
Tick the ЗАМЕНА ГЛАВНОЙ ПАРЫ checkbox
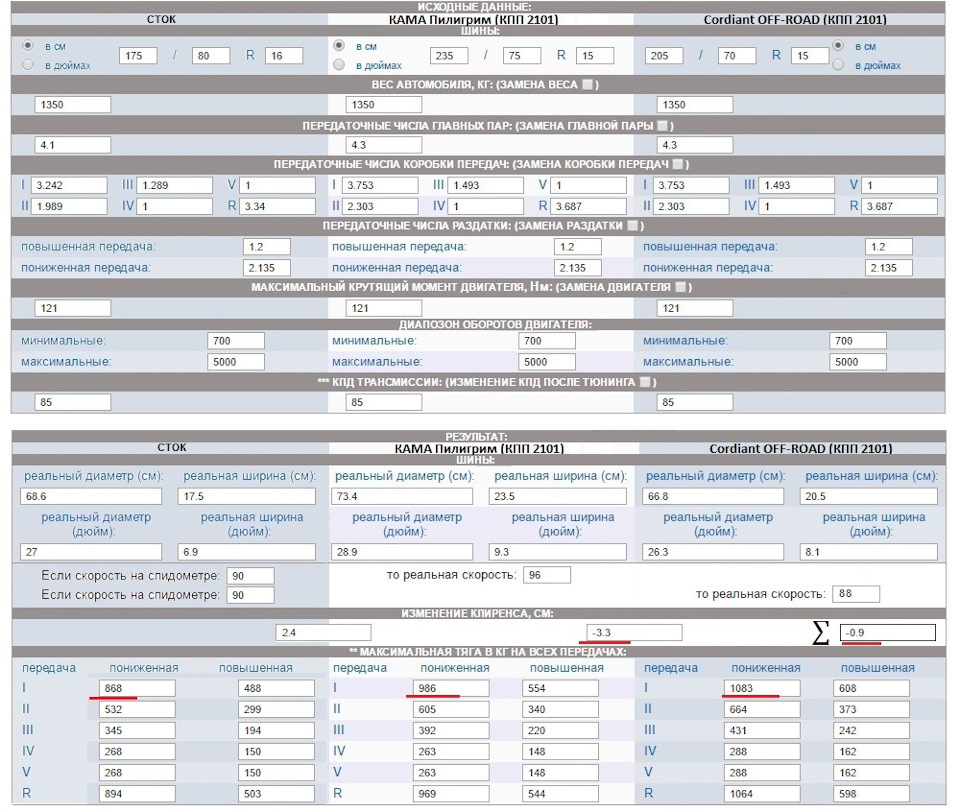662,126
